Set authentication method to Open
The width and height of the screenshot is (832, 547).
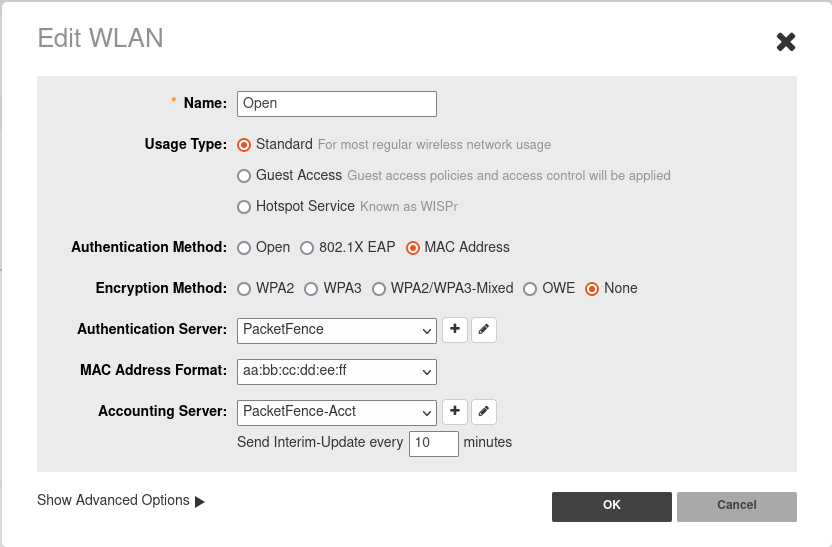click(244, 248)
